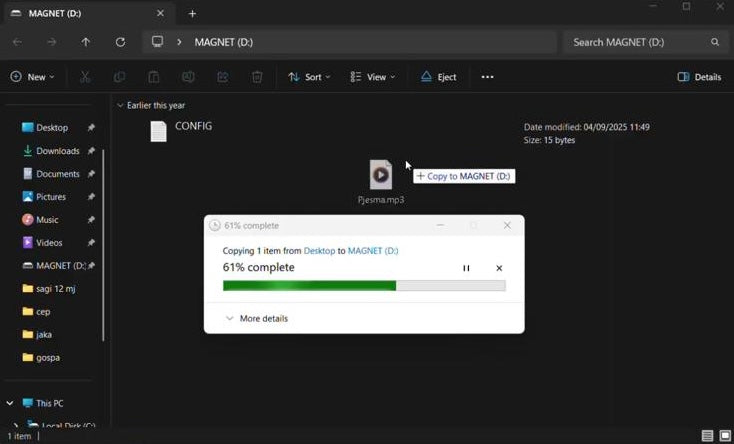Toggle the Details pane
This screenshot has width=734, height=444.
pos(699,77)
